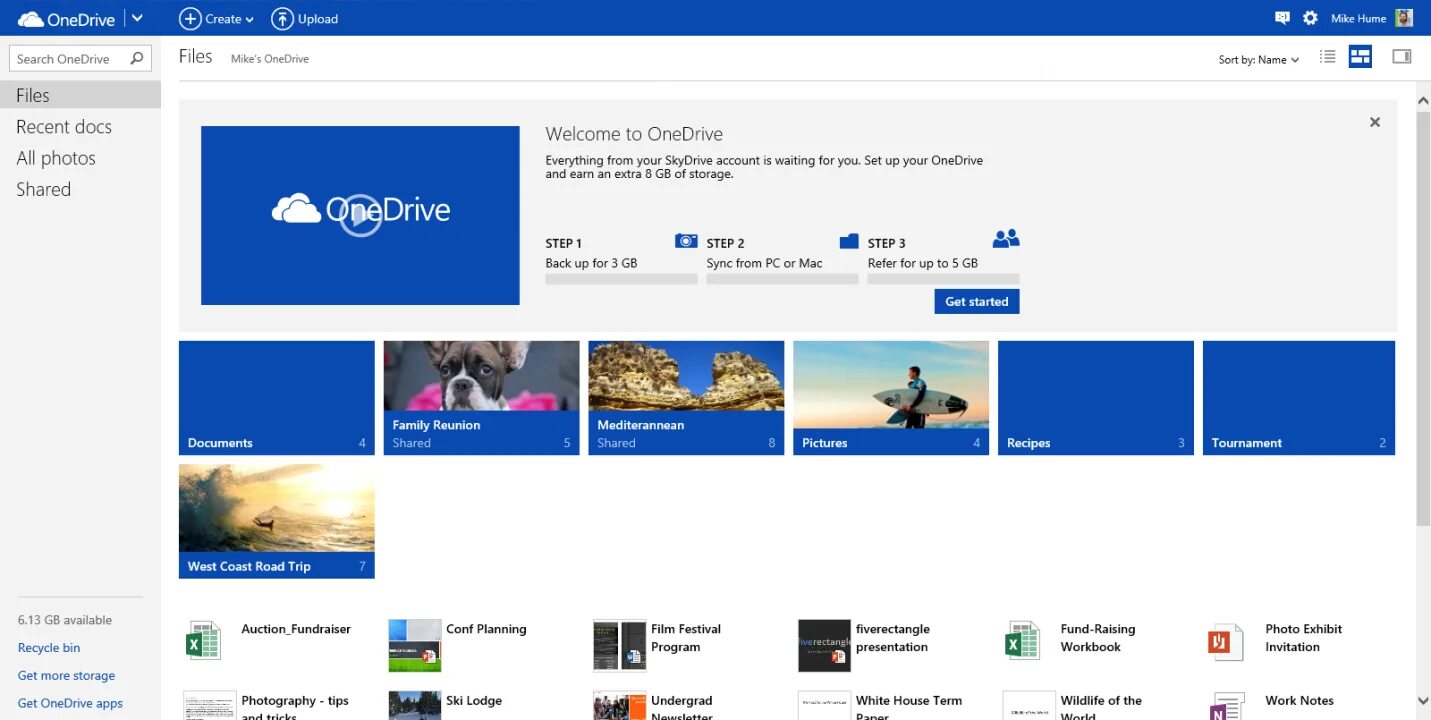This screenshot has width=1431, height=720.
Task: Click the Get OneDrive apps link
Action: pyautogui.click(x=70, y=703)
